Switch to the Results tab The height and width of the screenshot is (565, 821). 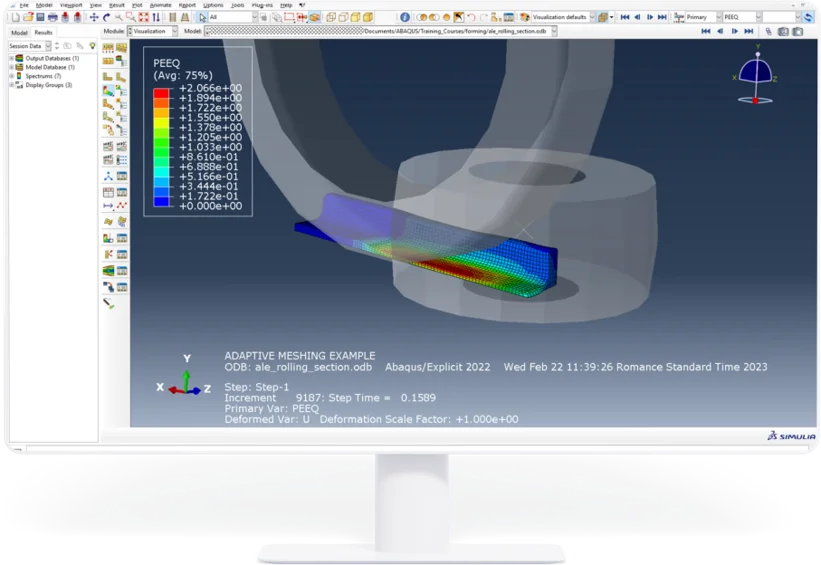coord(43,32)
